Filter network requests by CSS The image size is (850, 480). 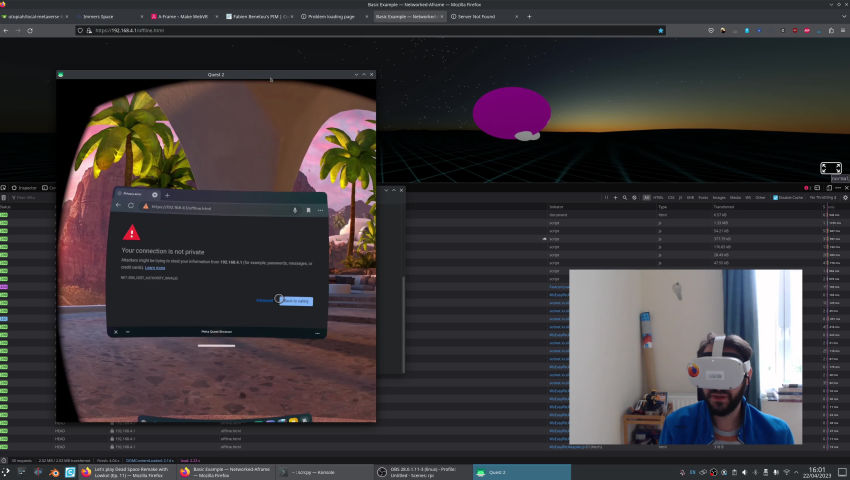click(x=671, y=197)
